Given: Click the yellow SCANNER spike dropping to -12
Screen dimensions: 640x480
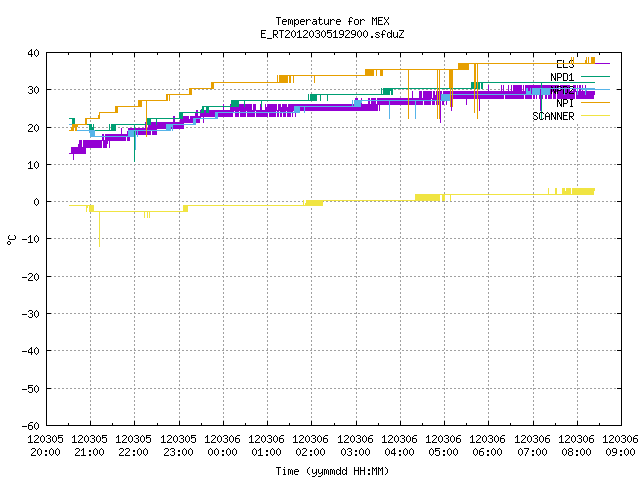Looking at the screenshot, I should (x=99, y=229).
